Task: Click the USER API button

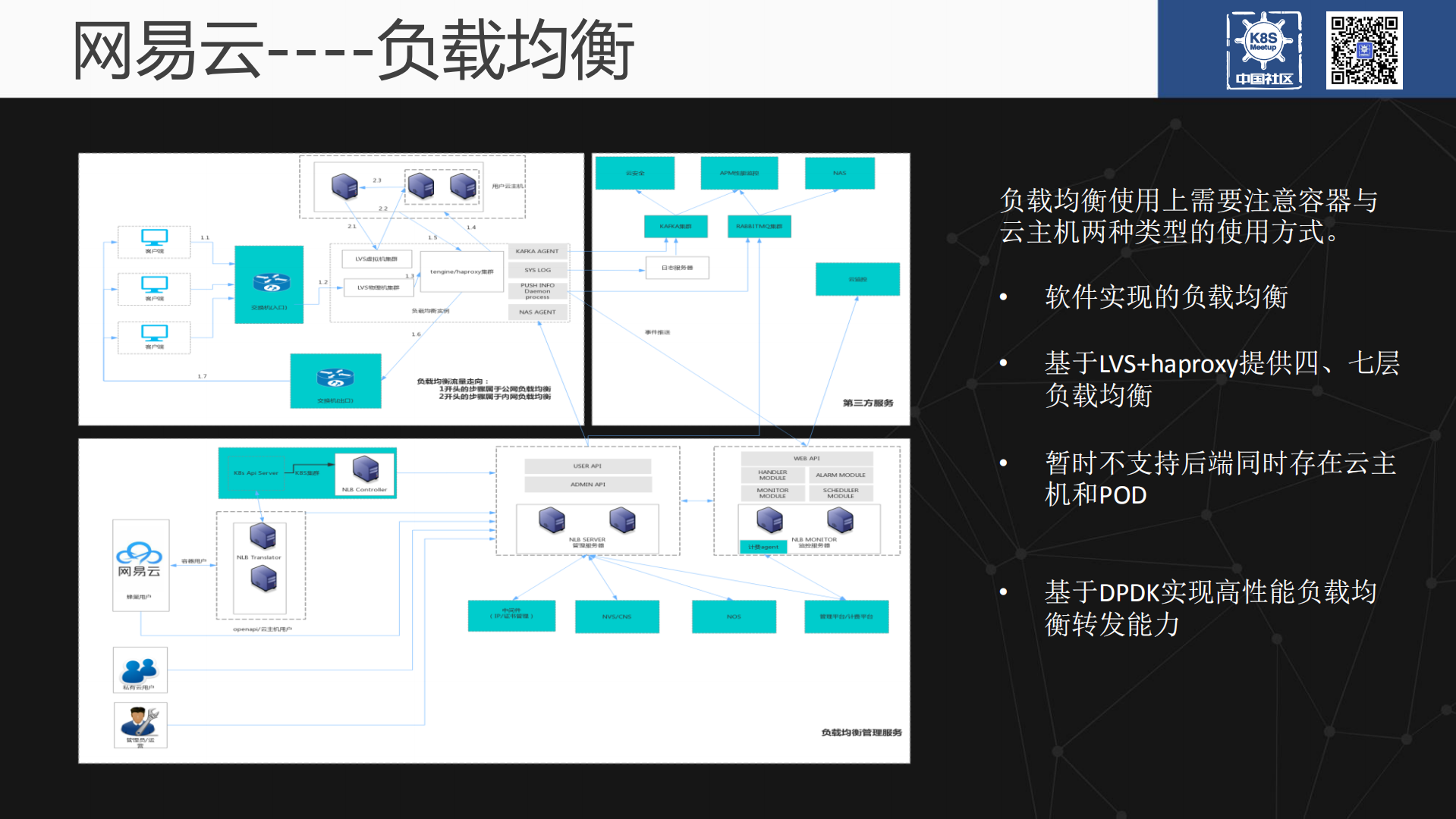Action: [x=587, y=466]
